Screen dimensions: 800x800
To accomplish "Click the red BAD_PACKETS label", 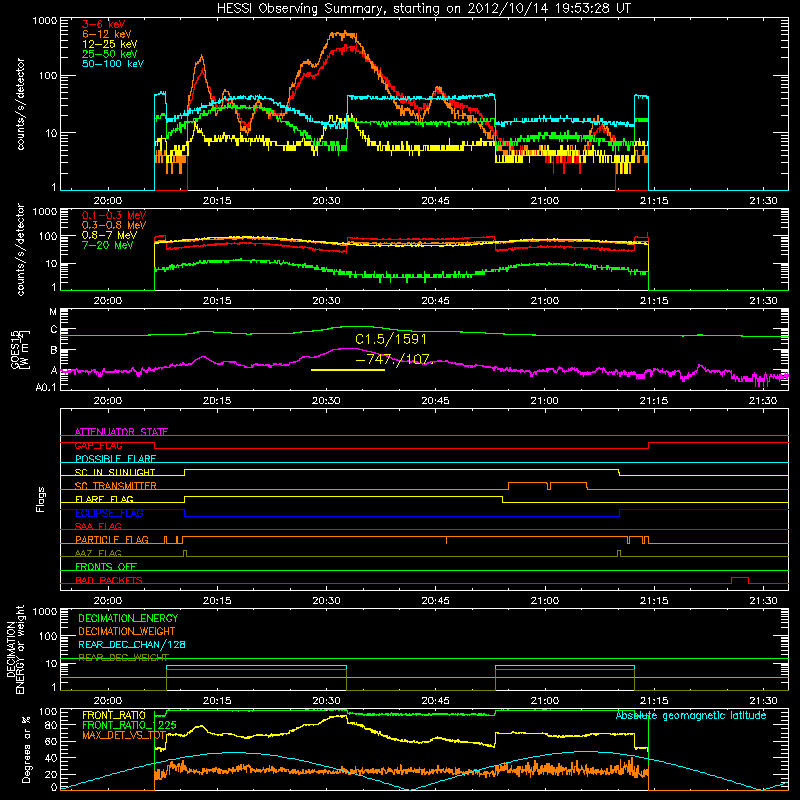I will (109, 580).
